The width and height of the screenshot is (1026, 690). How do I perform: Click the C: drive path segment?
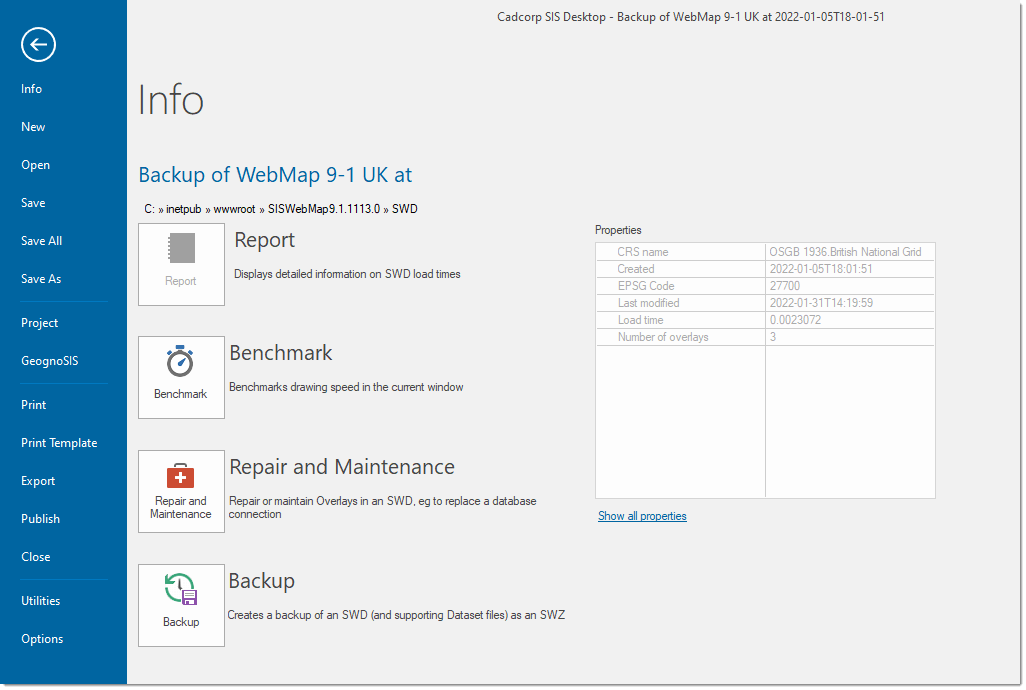point(150,209)
